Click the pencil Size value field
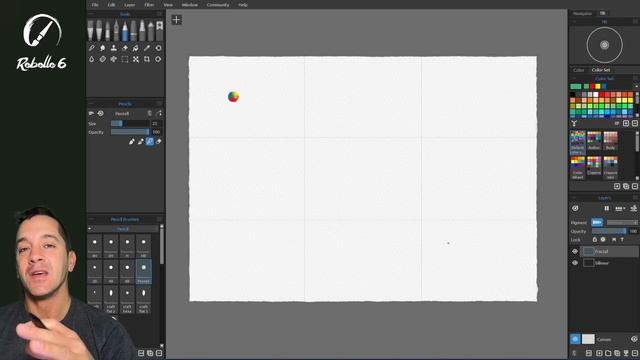 (x=156, y=123)
